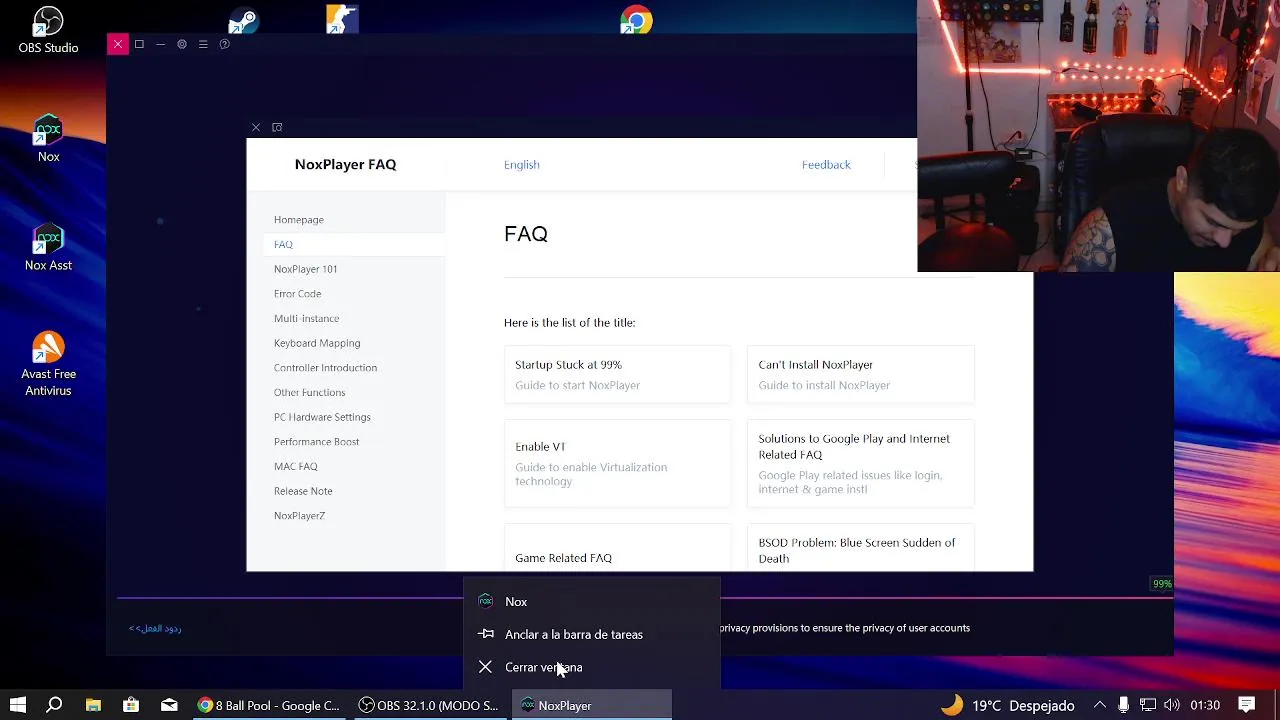The width and height of the screenshot is (1280, 720).
Task: Open the Nox hamburger menu icon
Action: coord(203,44)
